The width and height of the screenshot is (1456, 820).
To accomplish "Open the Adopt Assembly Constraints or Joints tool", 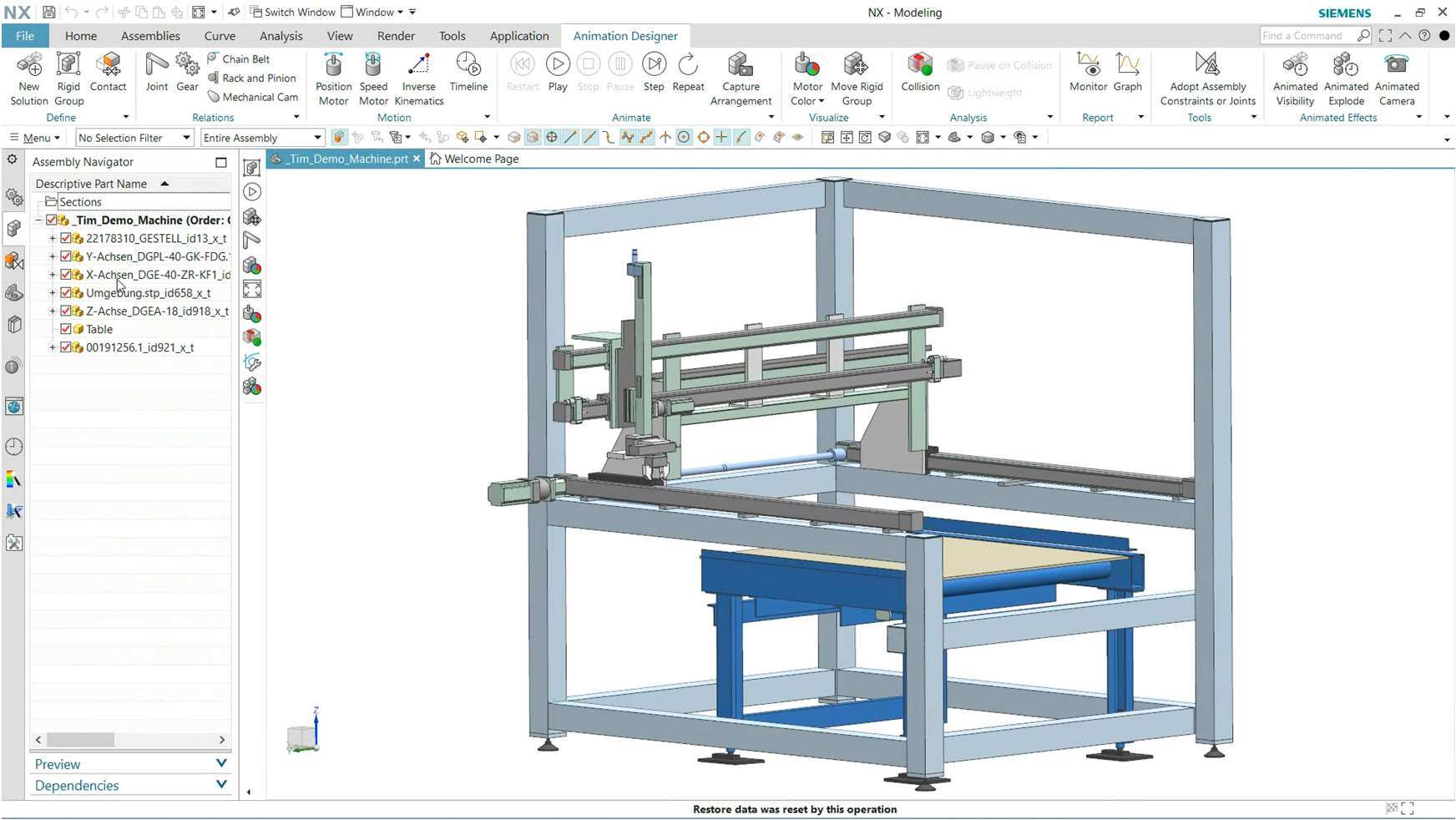I will coord(1207,75).
